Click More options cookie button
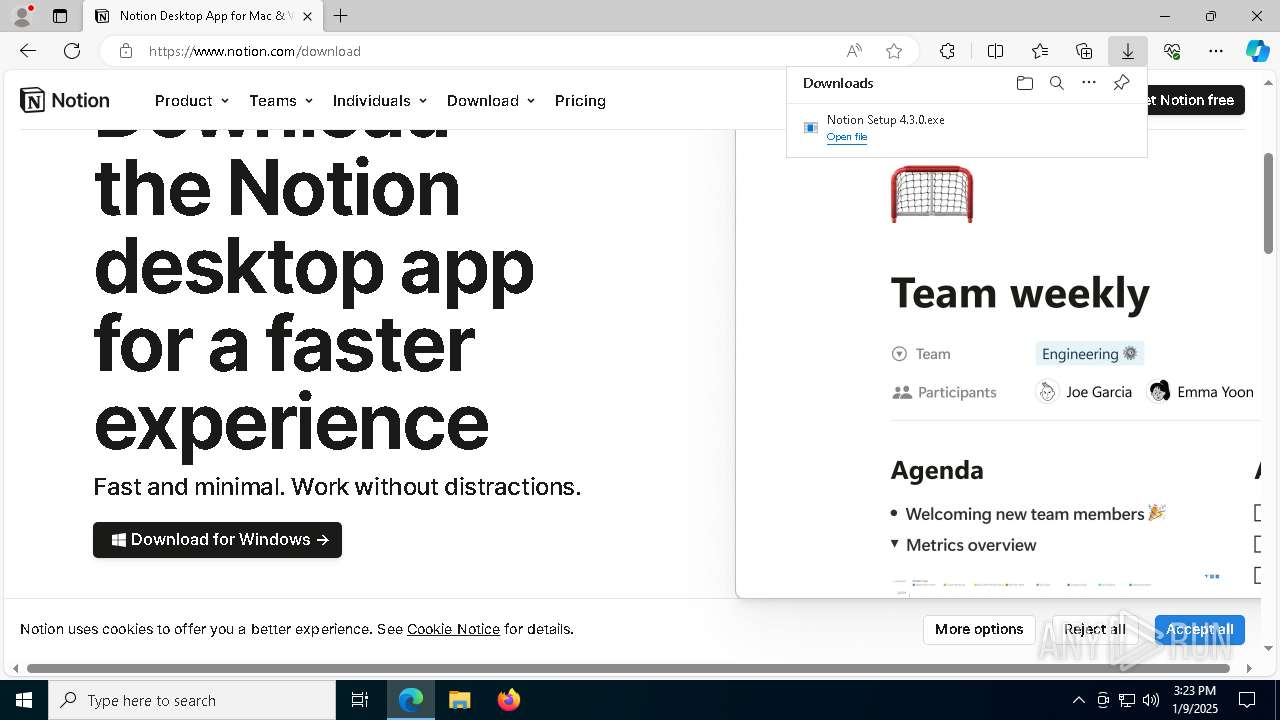 [979, 629]
